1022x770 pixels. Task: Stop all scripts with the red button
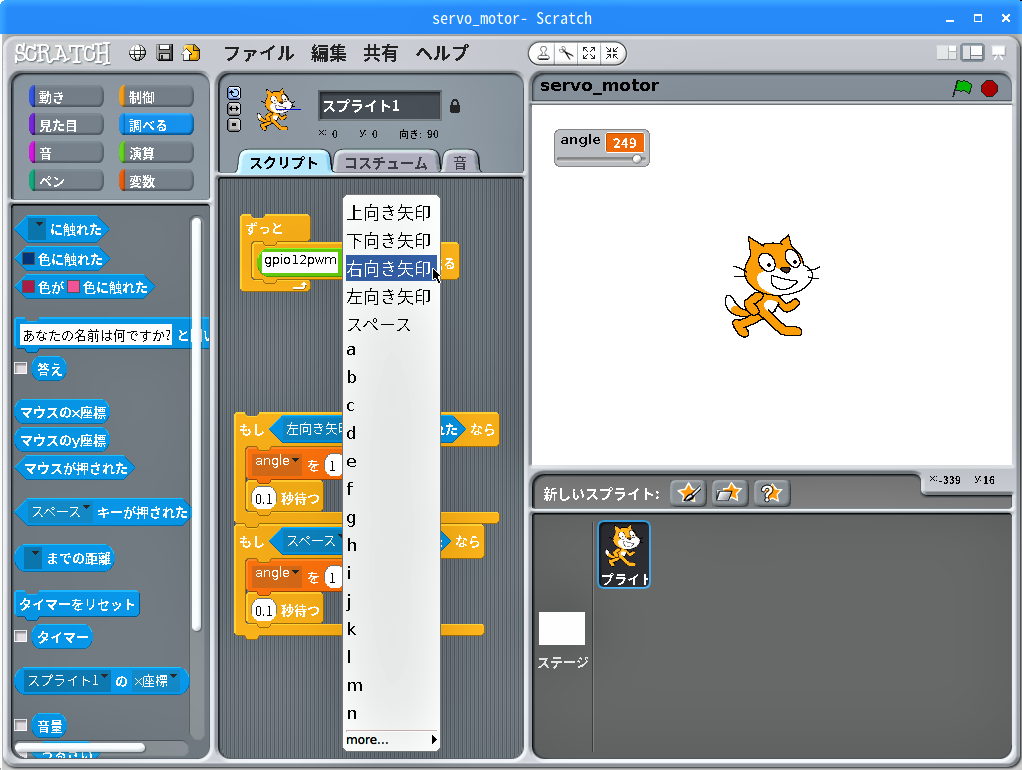click(989, 88)
